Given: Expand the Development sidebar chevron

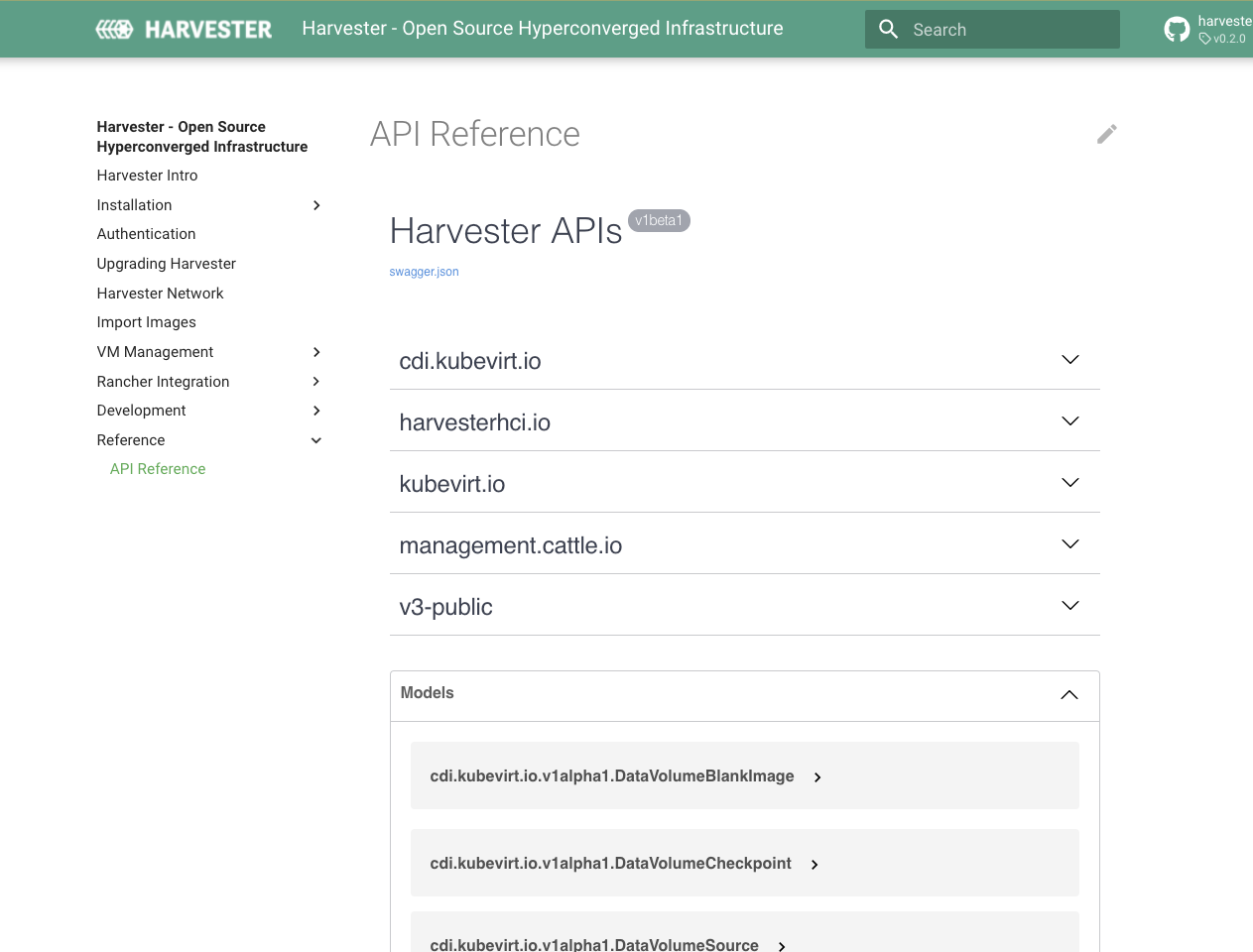Looking at the screenshot, I should coord(316,411).
